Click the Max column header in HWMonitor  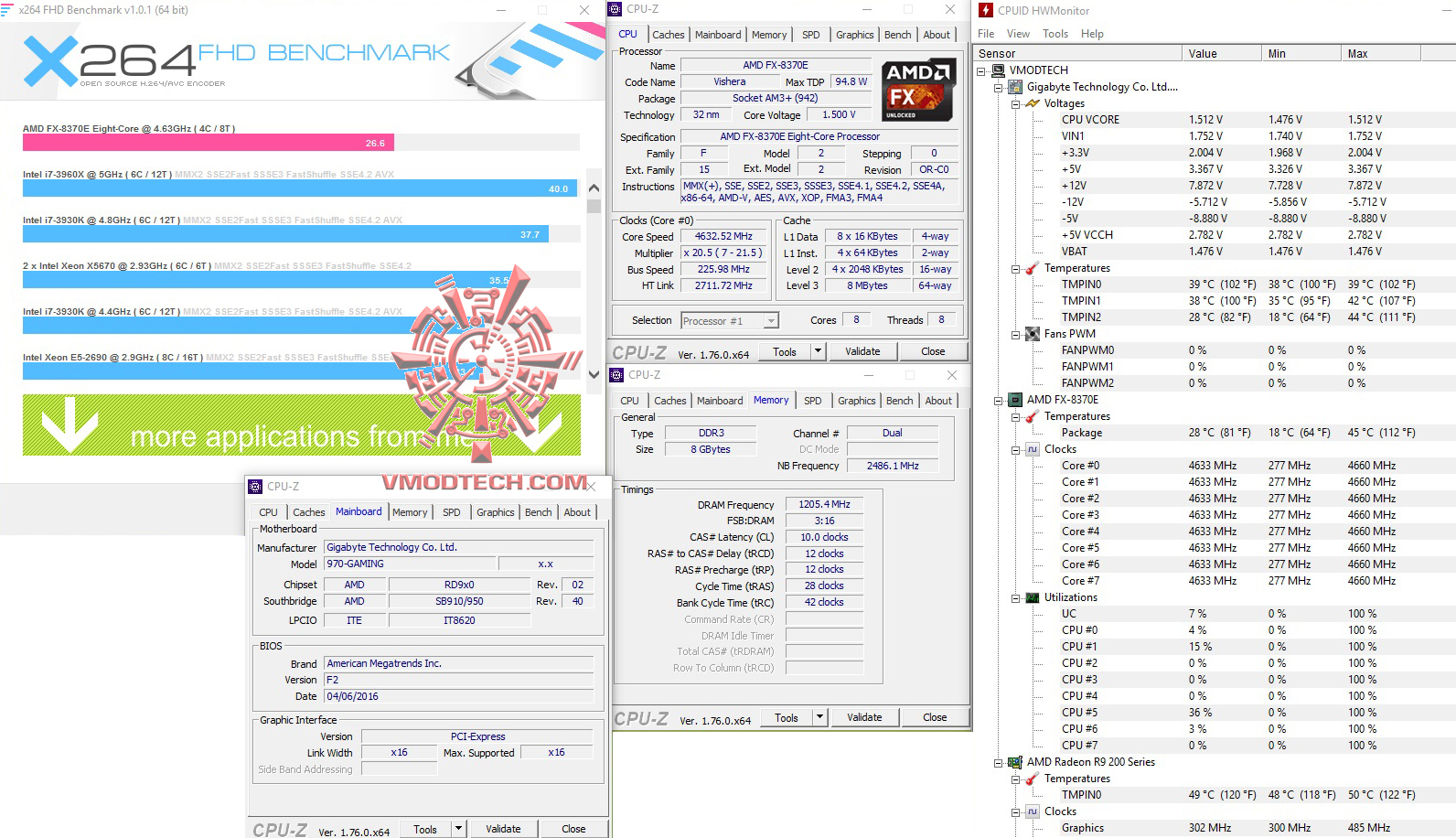click(x=1381, y=53)
